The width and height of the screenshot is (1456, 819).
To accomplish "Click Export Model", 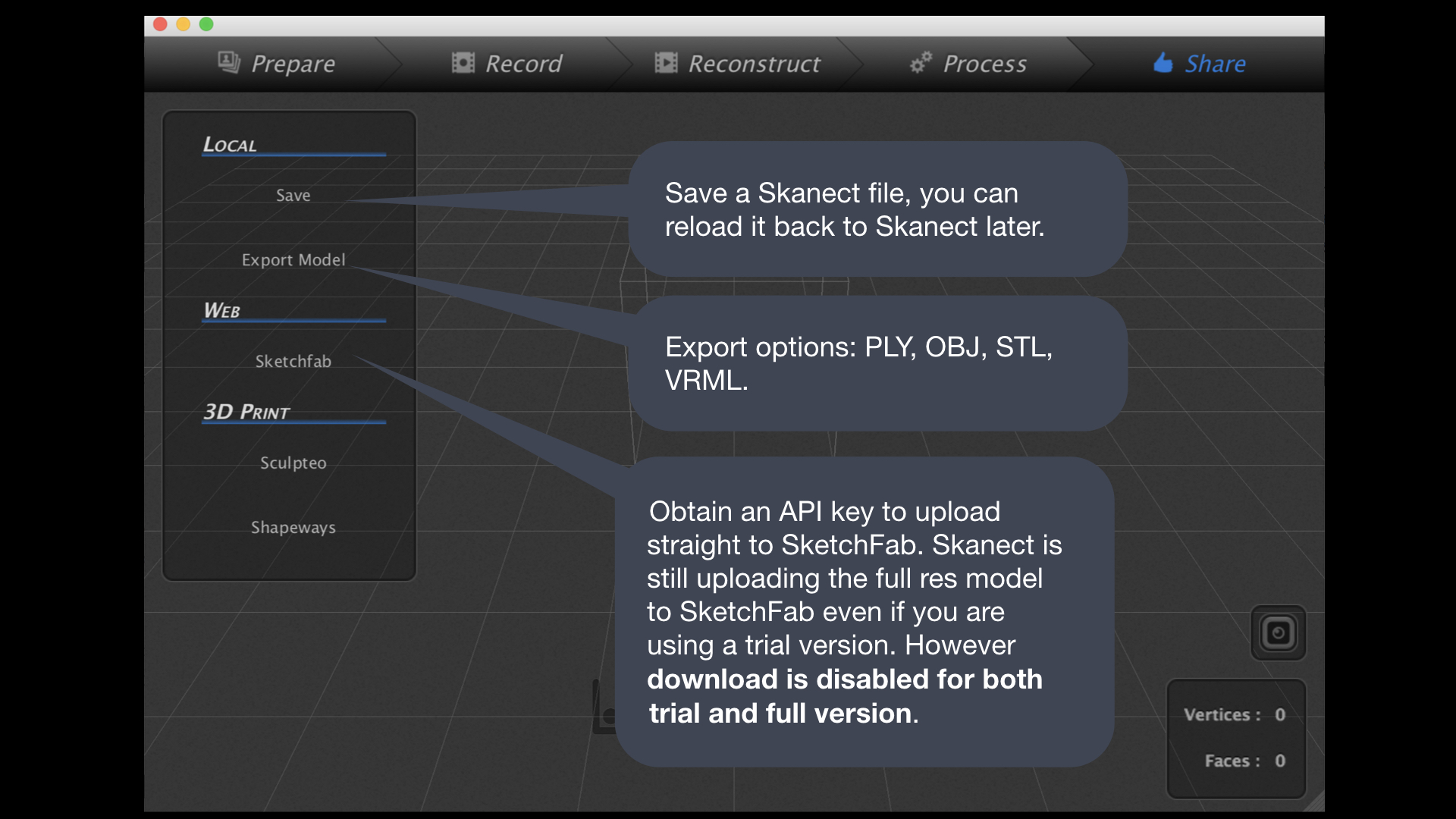I will pyautogui.click(x=293, y=260).
